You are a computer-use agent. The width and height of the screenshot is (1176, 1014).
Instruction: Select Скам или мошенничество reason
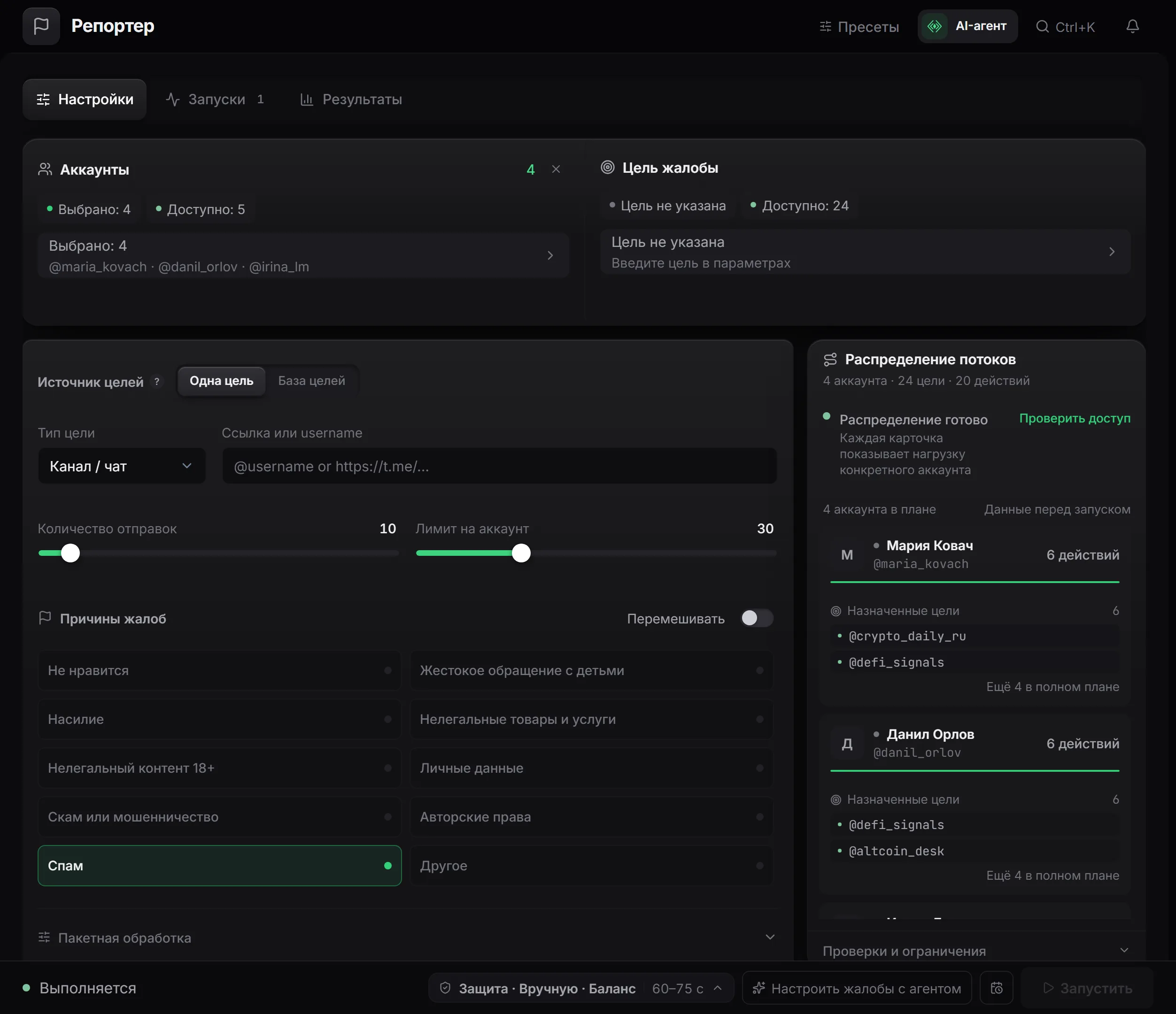[220, 816]
